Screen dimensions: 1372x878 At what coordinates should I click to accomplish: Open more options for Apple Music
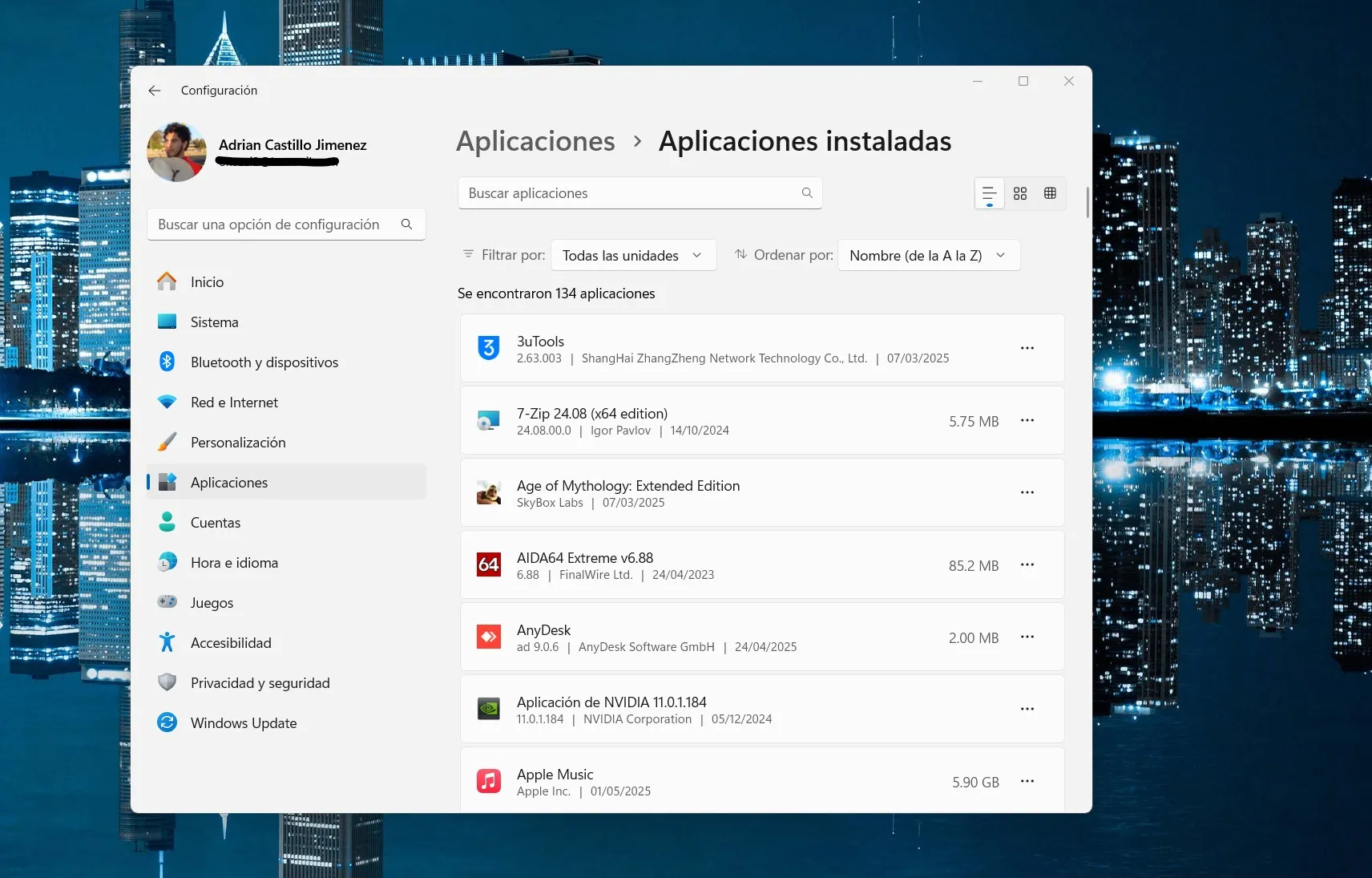(x=1027, y=781)
